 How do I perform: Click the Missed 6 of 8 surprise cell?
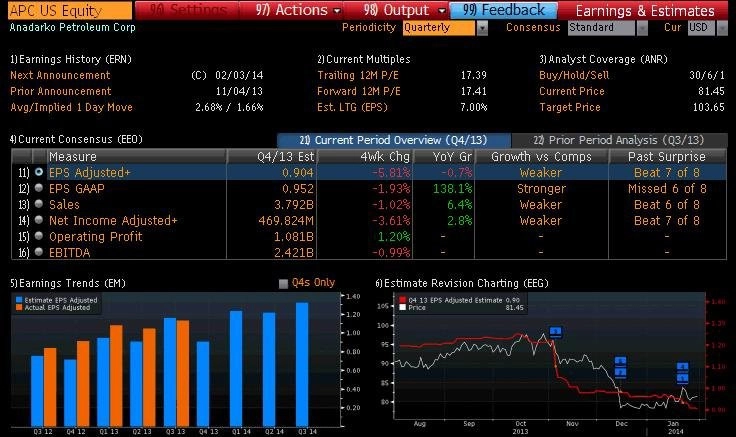[x=667, y=189]
